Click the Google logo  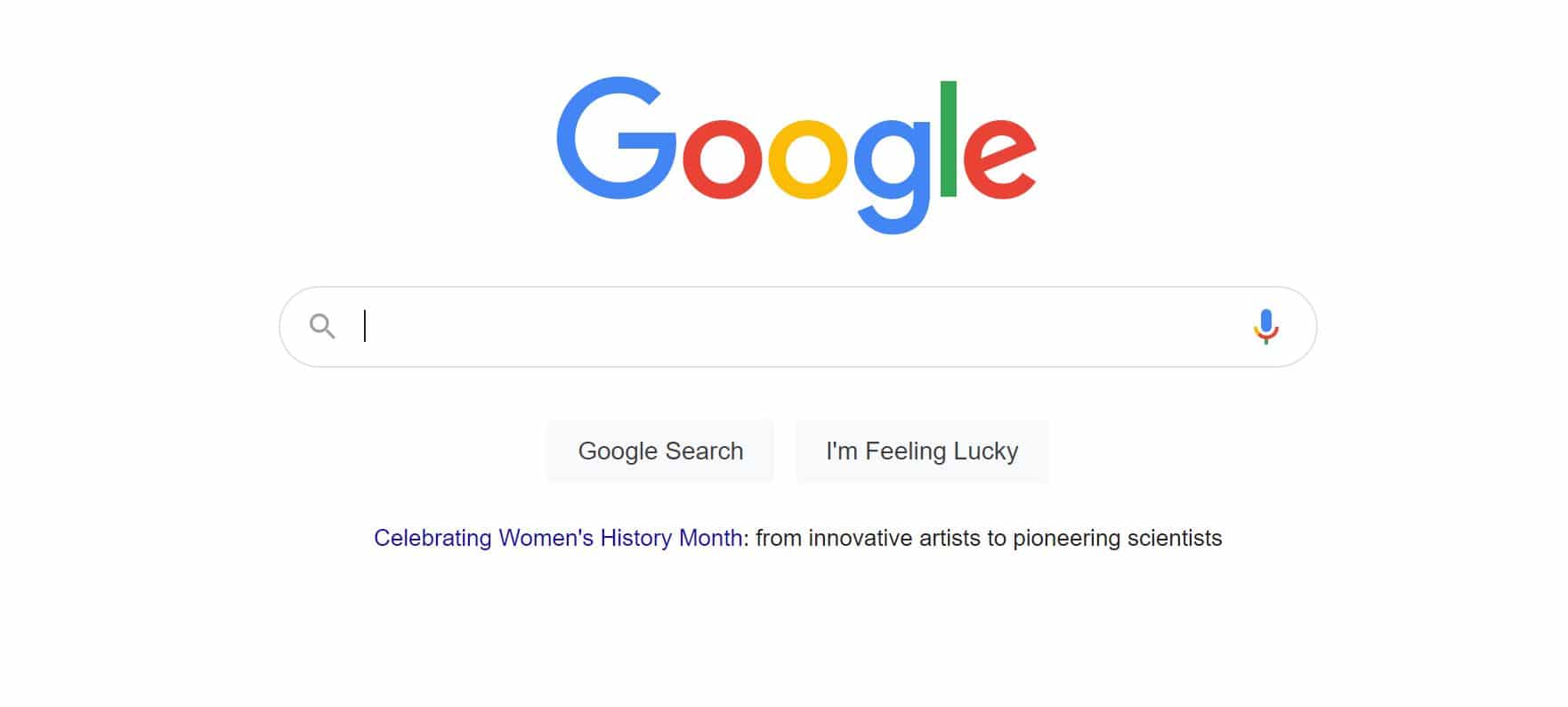click(796, 151)
